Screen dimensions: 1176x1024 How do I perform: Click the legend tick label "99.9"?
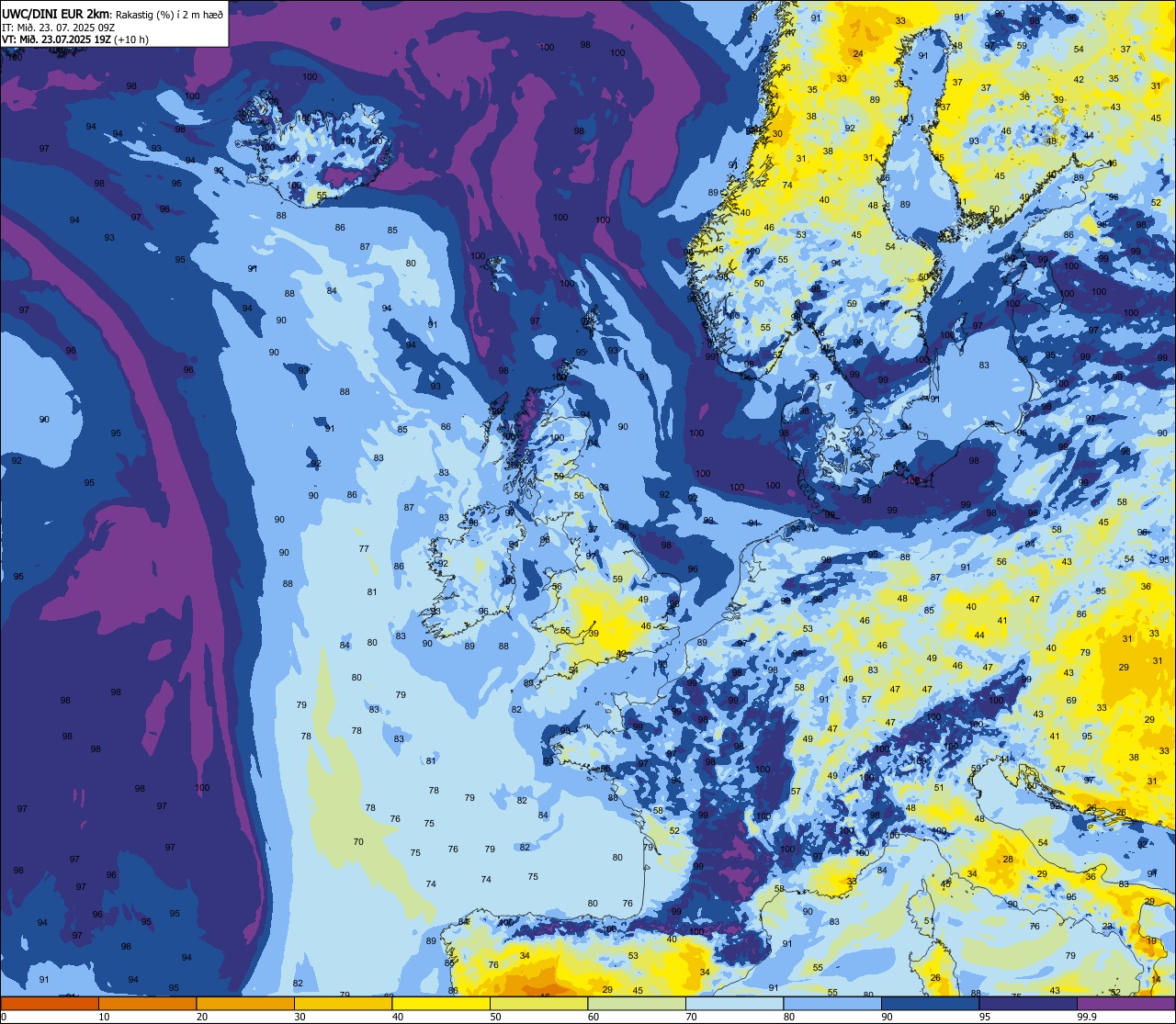(x=1087, y=1017)
